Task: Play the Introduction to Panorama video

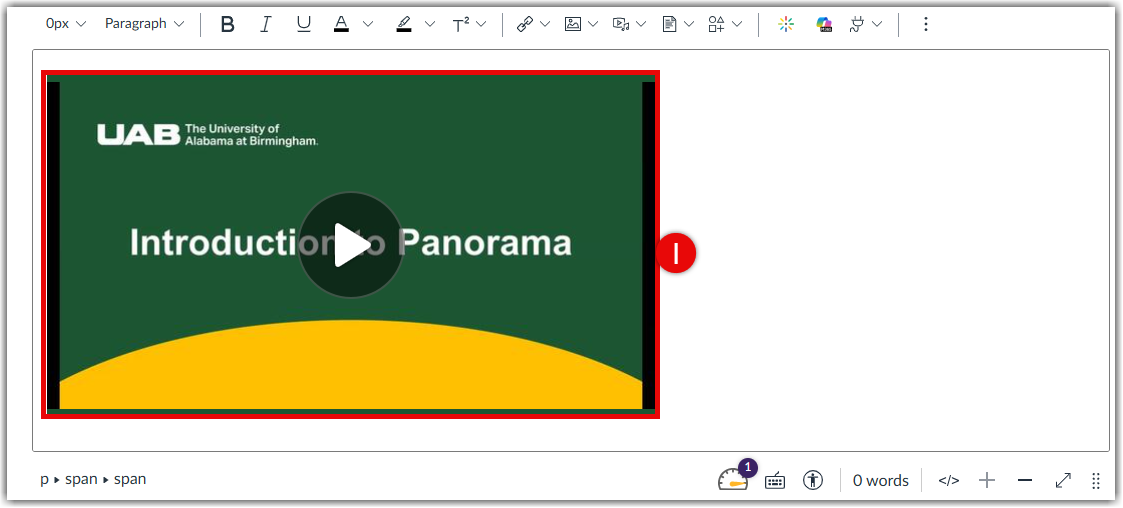Action: pyautogui.click(x=350, y=245)
